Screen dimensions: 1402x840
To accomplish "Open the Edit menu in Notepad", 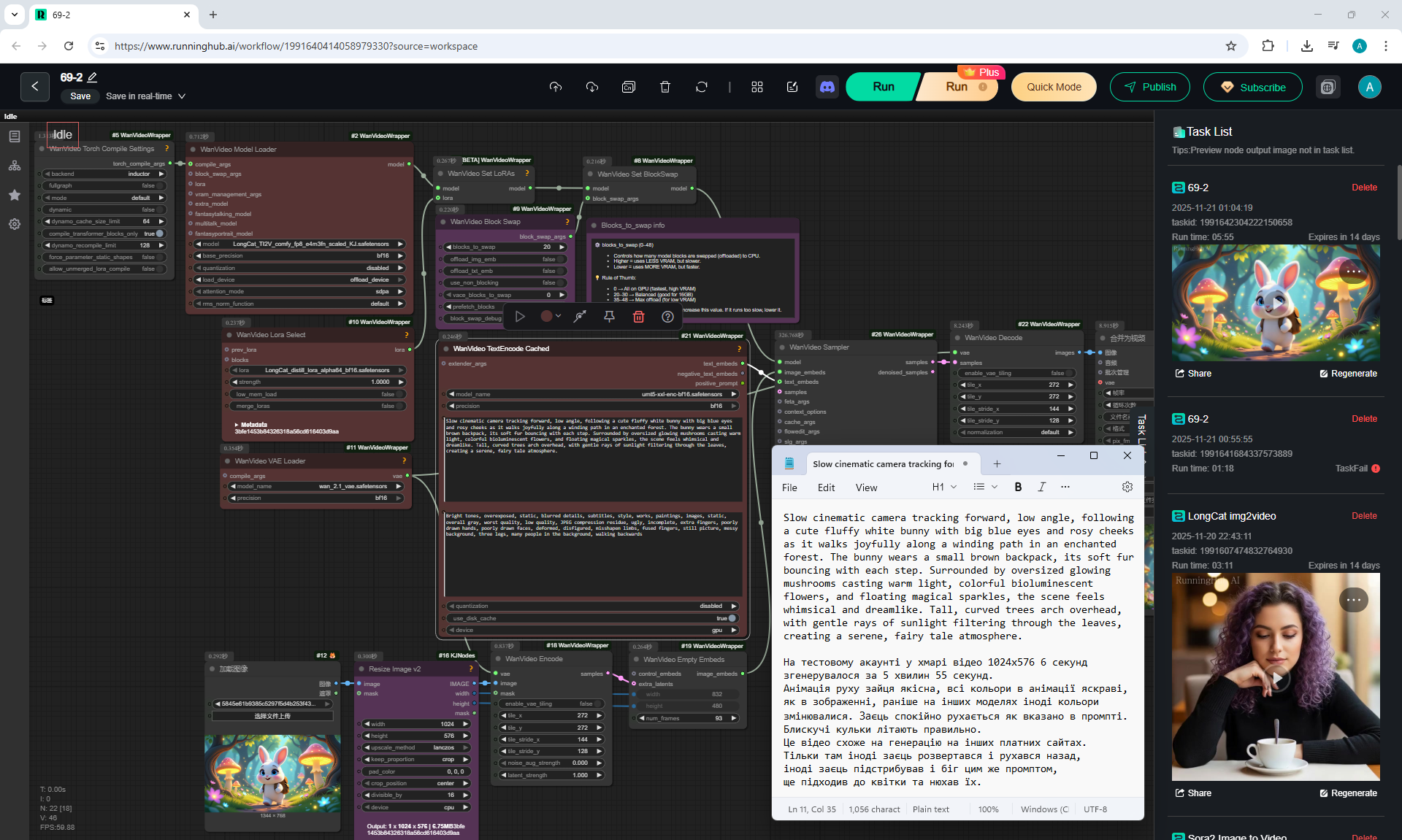I will pyautogui.click(x=826, y=488).
